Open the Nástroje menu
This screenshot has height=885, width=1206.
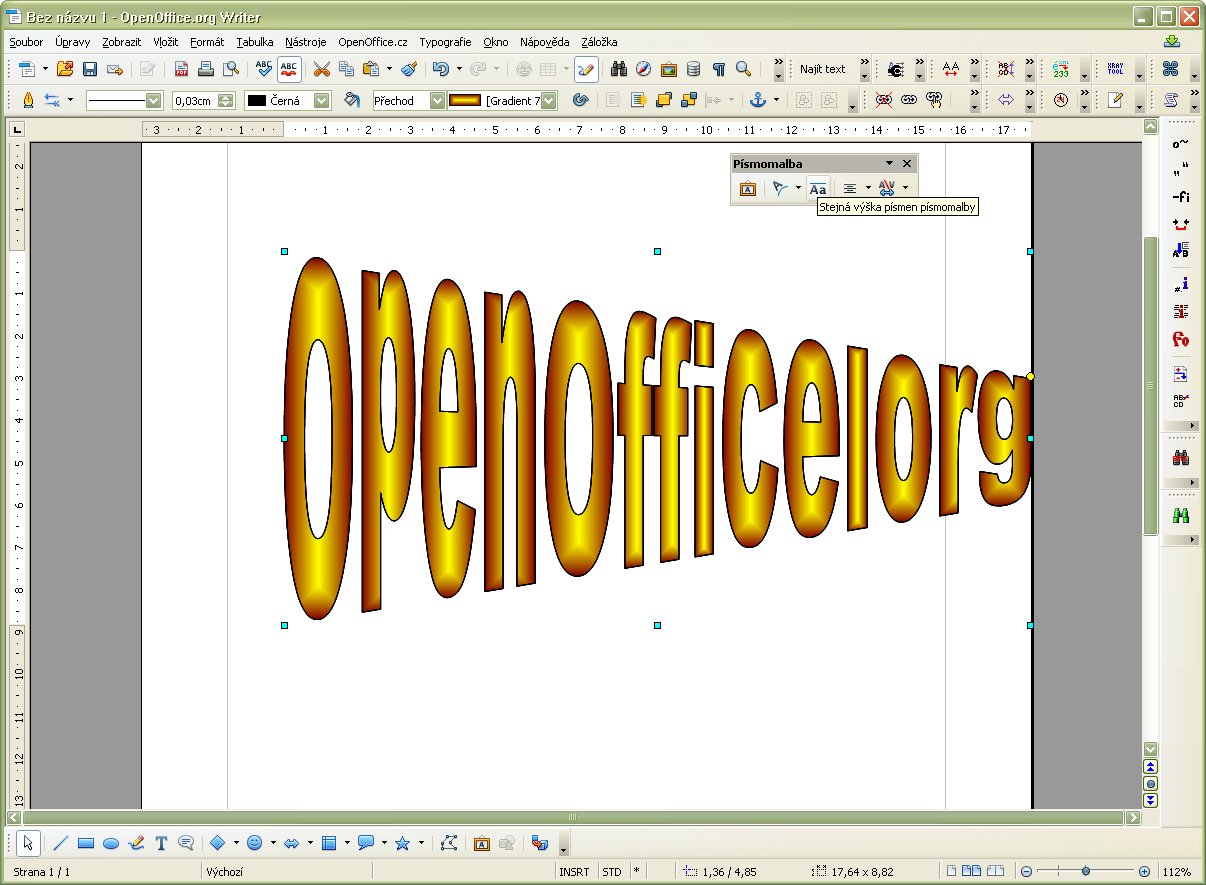click(305, 42)
